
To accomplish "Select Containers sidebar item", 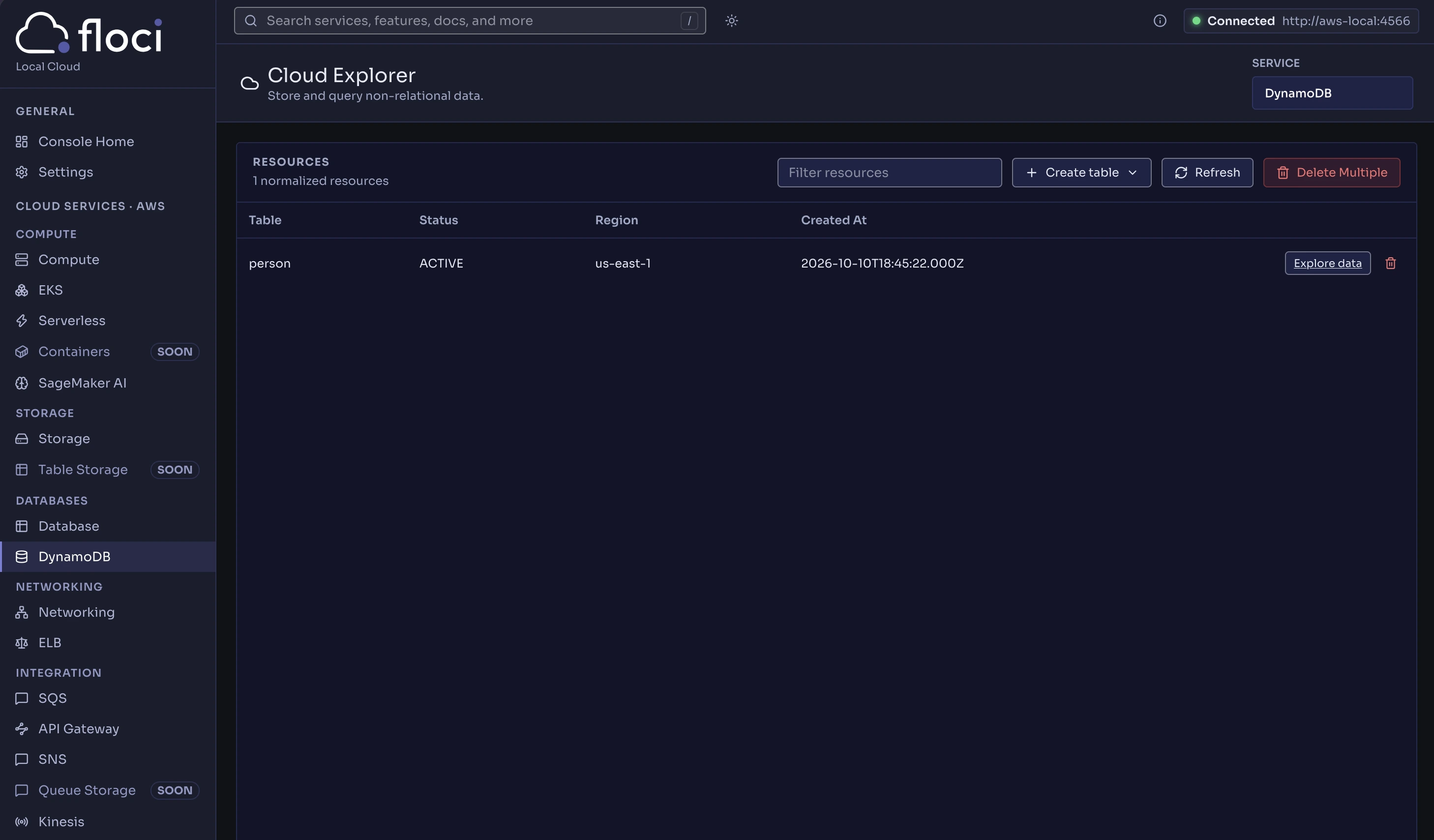I will click(x=108, y=352).
